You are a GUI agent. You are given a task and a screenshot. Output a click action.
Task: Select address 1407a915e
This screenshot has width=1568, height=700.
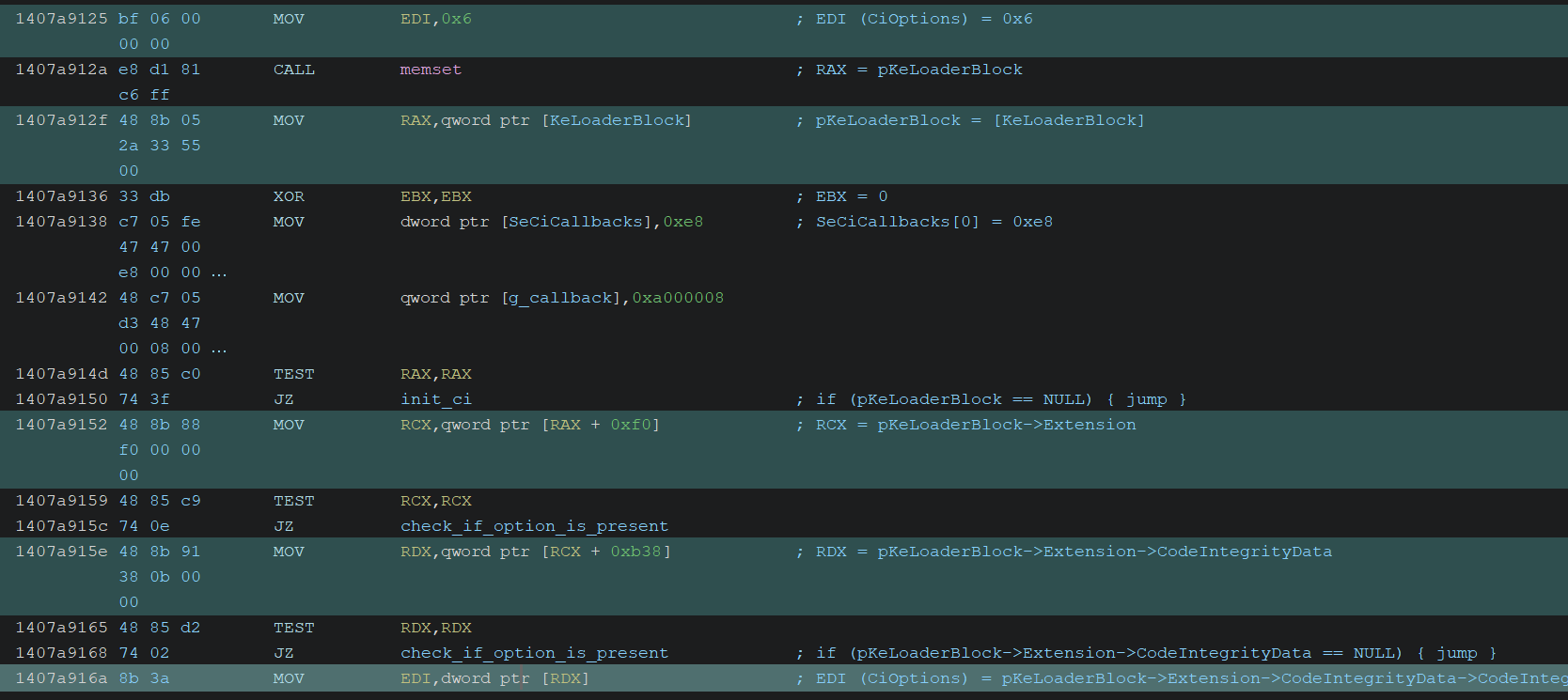(61, 552)
